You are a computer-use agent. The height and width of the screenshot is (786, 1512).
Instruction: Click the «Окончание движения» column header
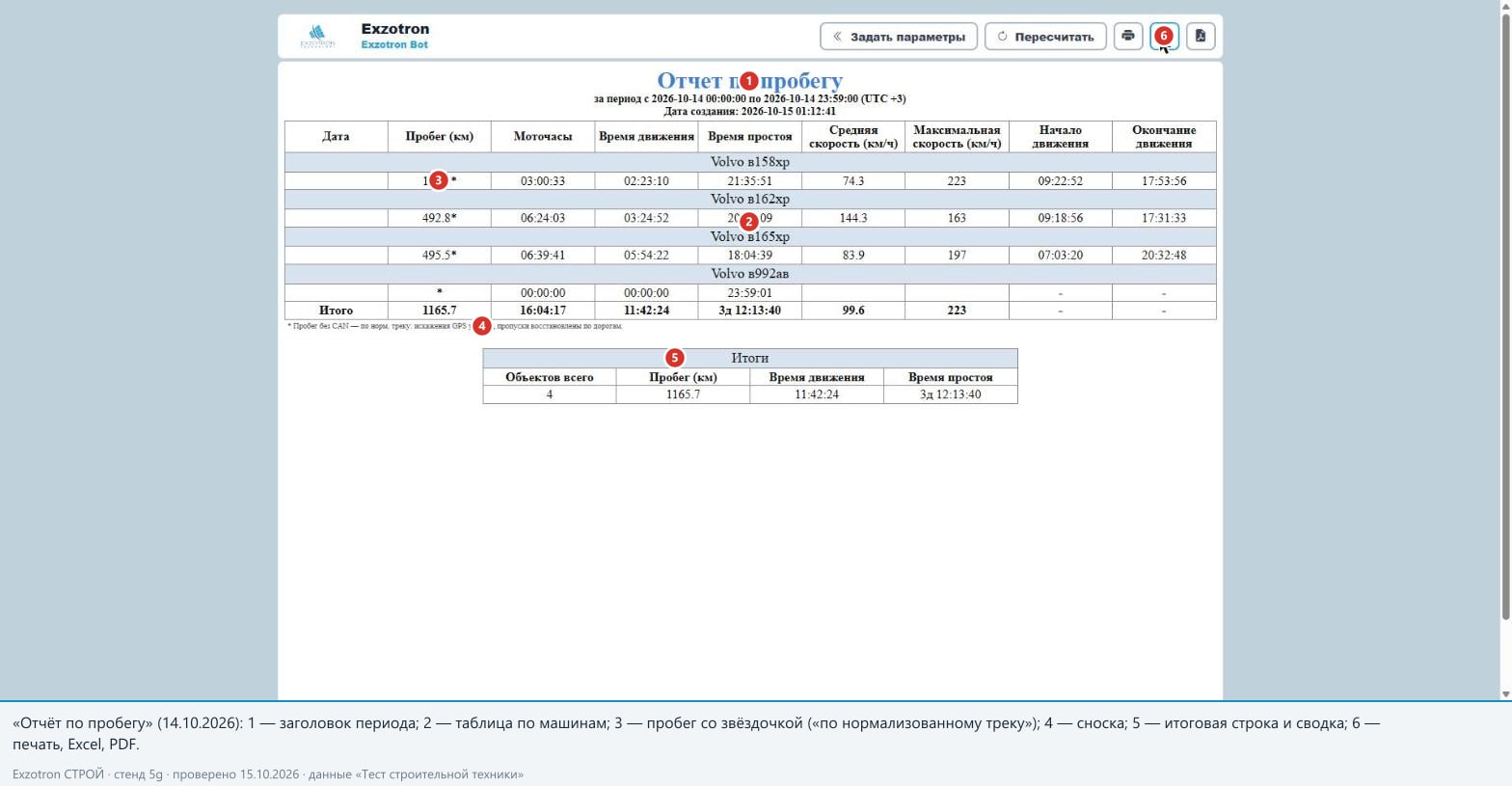click(1164, 136)
